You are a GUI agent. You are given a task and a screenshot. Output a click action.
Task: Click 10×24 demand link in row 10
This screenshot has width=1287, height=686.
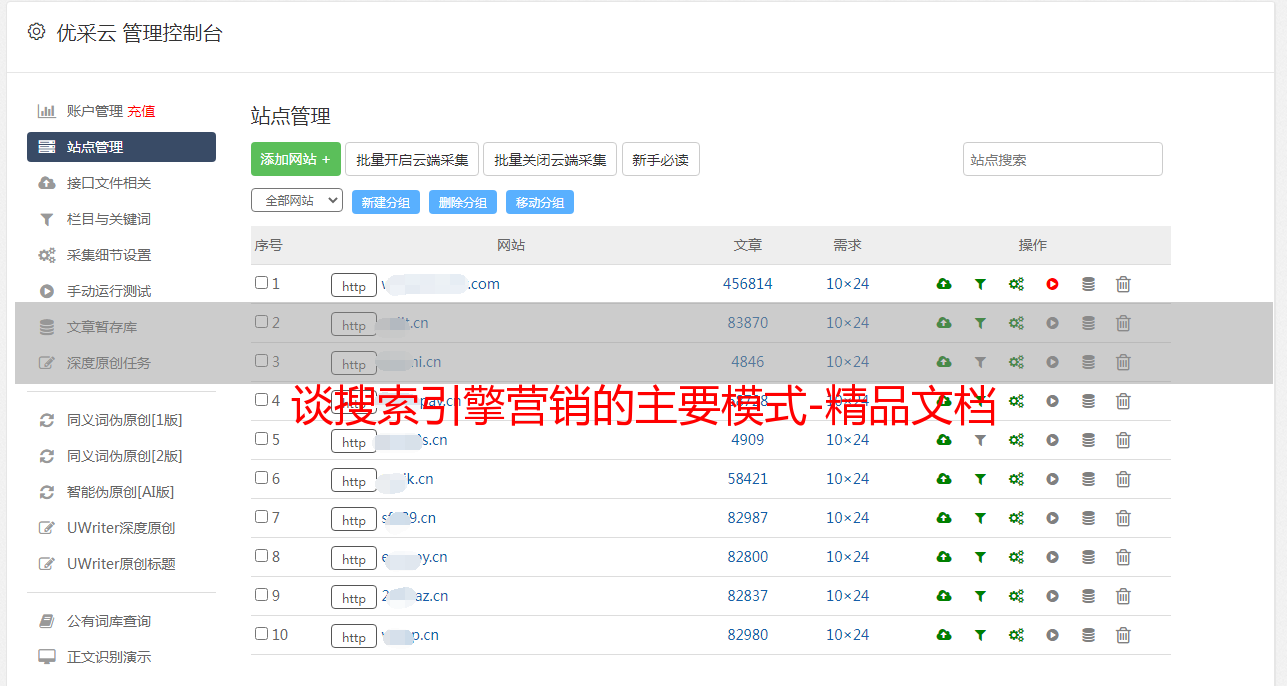click(848, 635)
